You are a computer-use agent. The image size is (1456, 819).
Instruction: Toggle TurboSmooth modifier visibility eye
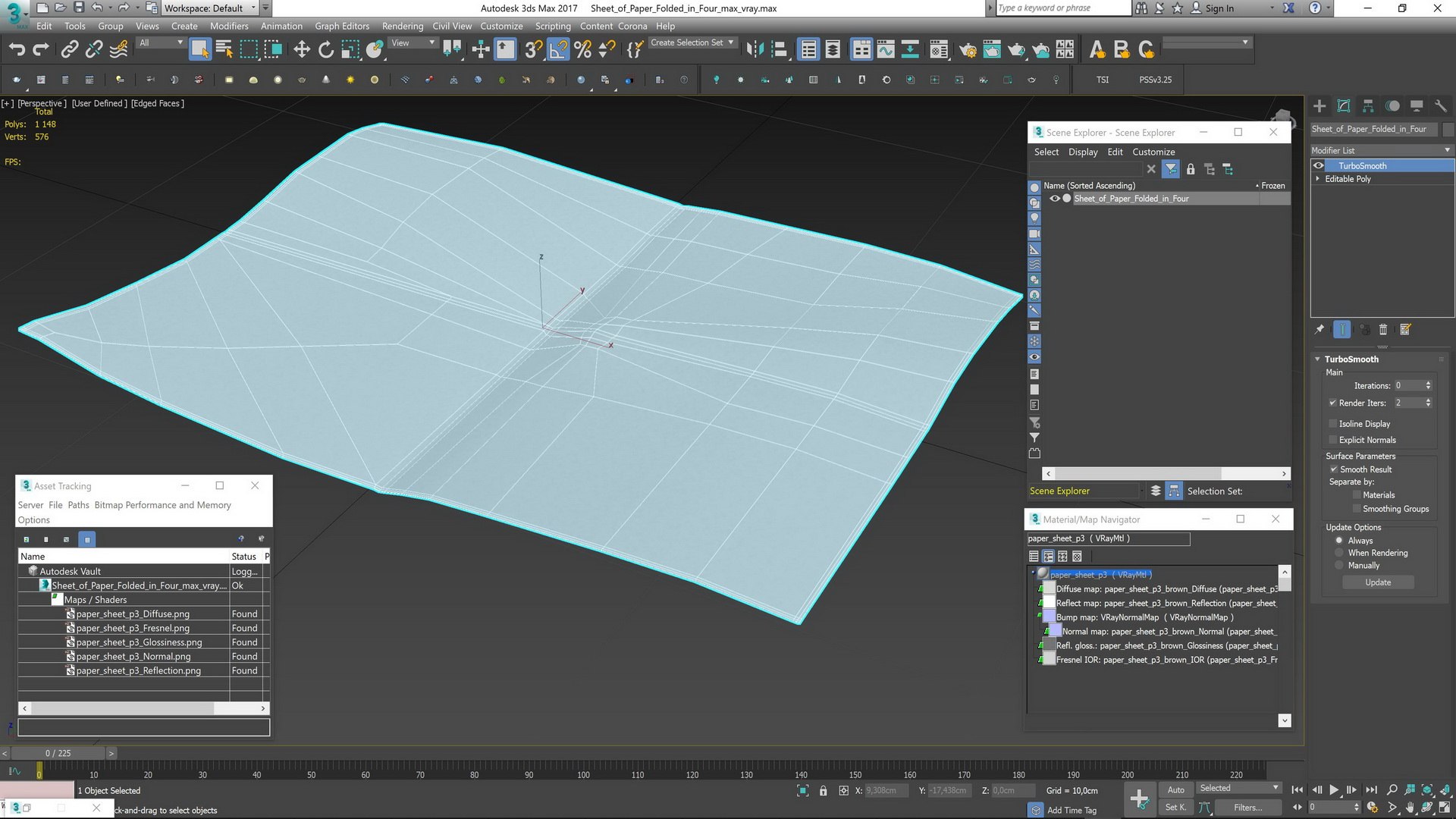click(x=1319, y=166)
